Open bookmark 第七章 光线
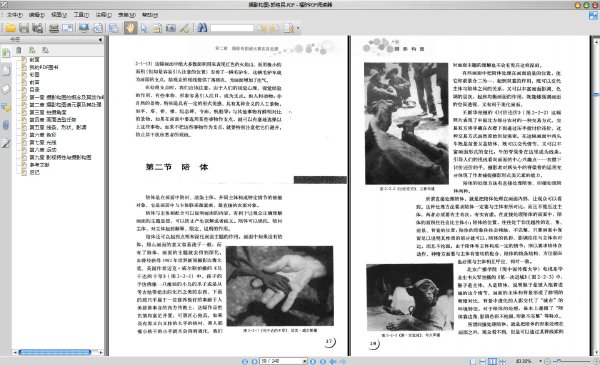Viewport: 600px width, 366px height. pyautogui.click(x=43, y=142)
